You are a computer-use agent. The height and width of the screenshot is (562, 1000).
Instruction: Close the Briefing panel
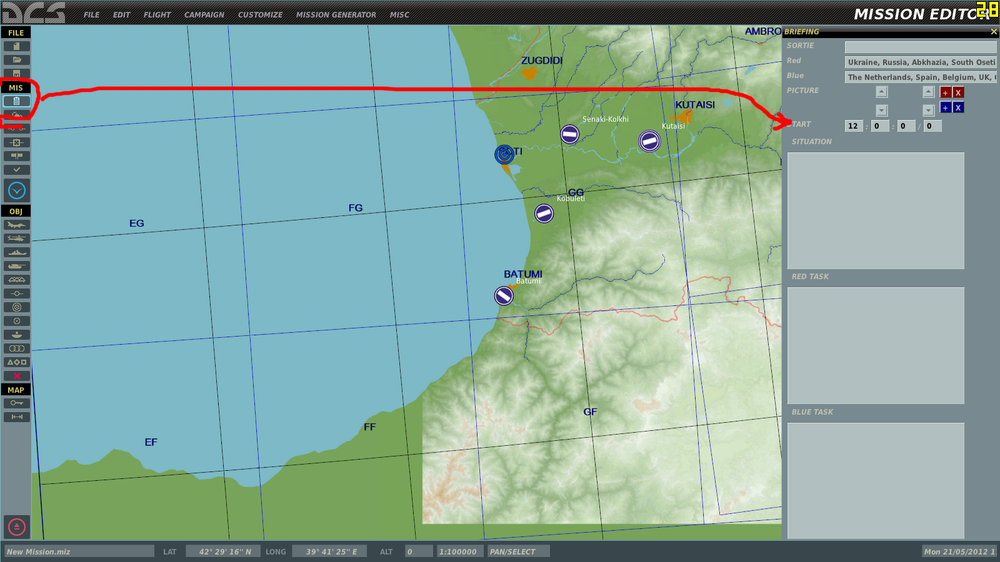coord(993,31)
